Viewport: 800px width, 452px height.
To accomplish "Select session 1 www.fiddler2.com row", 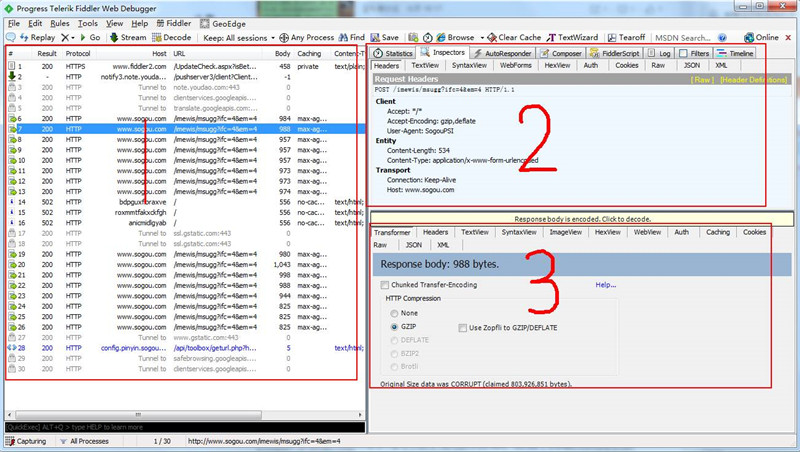I will coord(185,66).
